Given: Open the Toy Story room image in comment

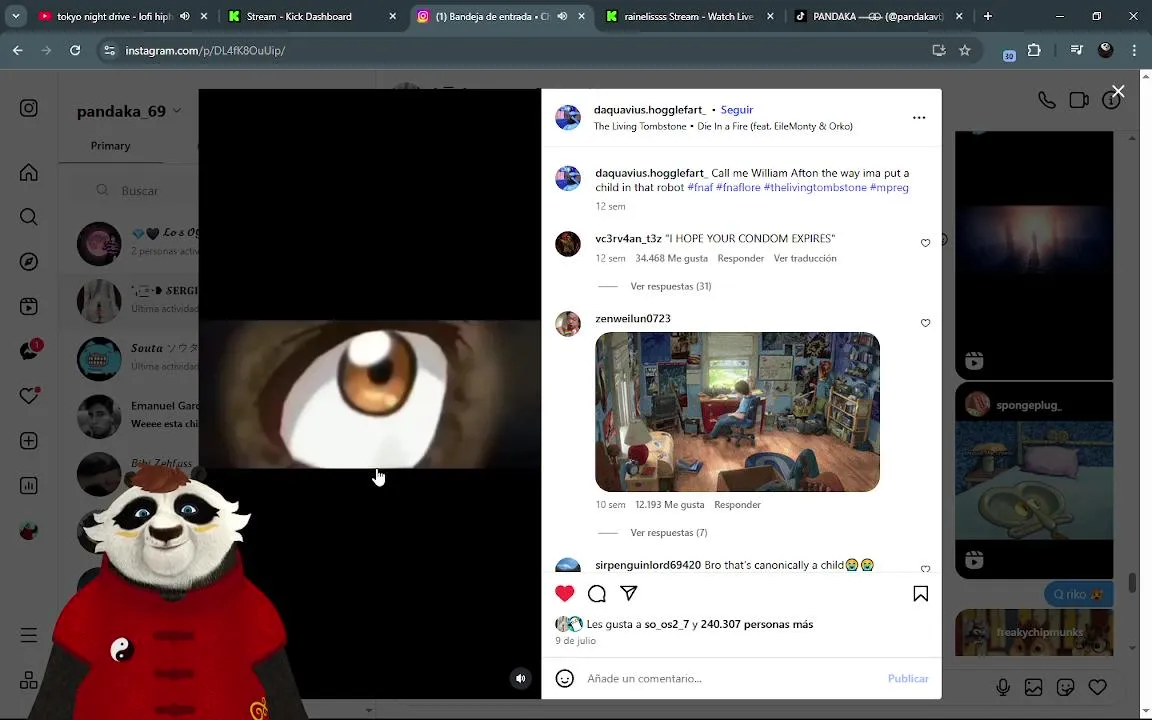Looking at the screenshot, I should click(737, 411).
